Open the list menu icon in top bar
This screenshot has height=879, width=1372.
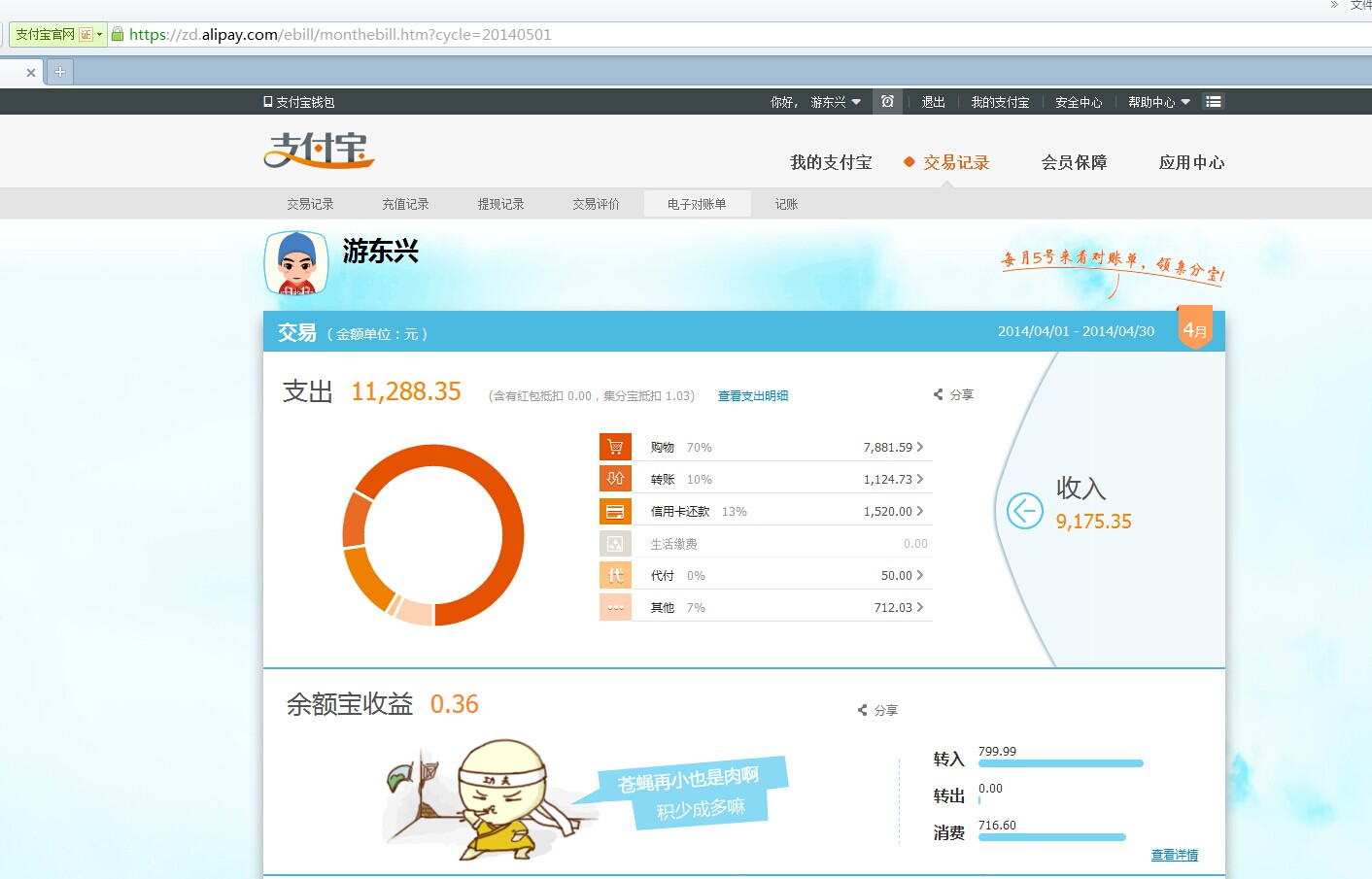[1213, 101]
